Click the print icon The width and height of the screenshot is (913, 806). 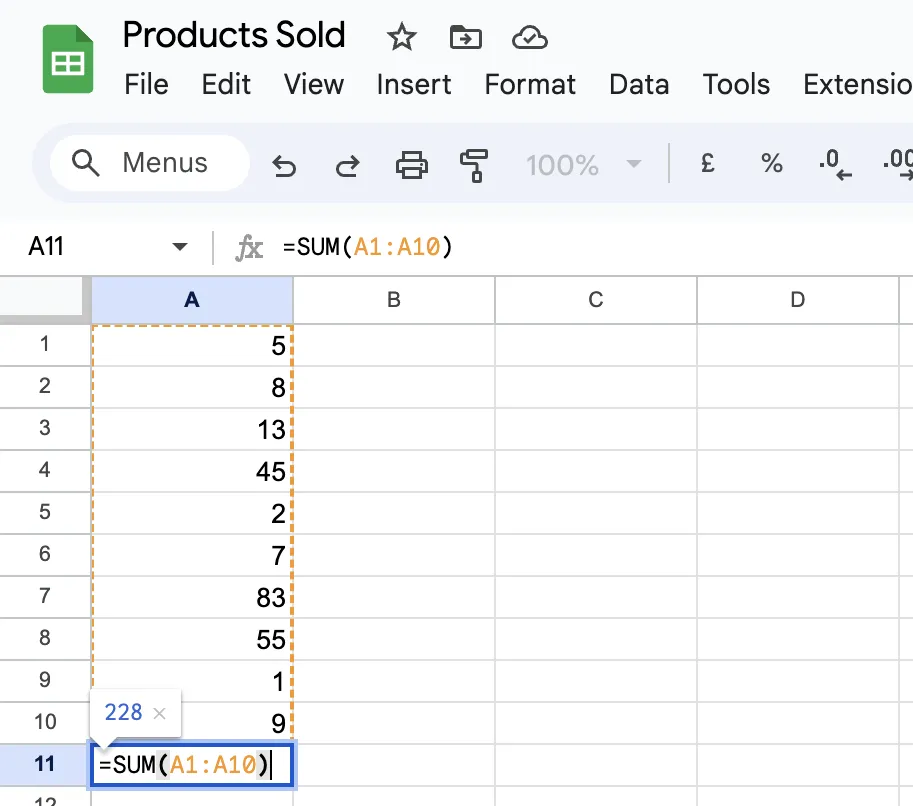click(412, 165)
